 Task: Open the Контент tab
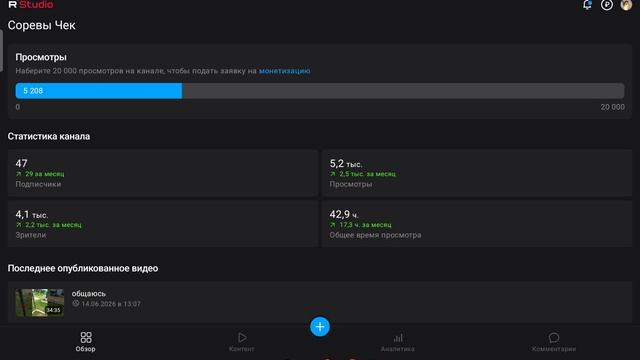242,342
